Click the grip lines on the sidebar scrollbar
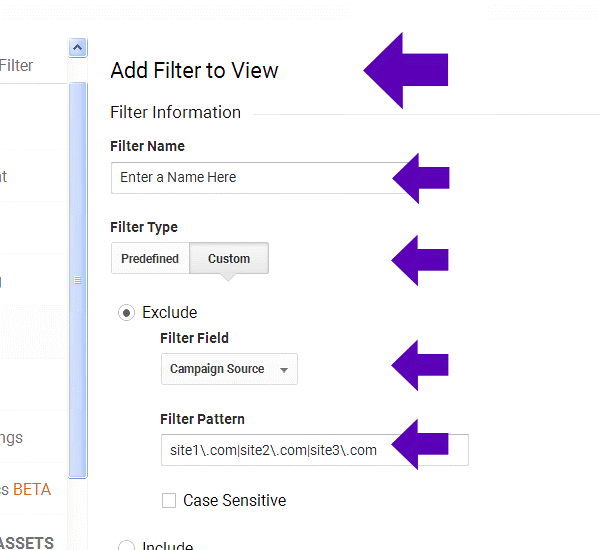The image size is (600, 550). coord(77,282)
